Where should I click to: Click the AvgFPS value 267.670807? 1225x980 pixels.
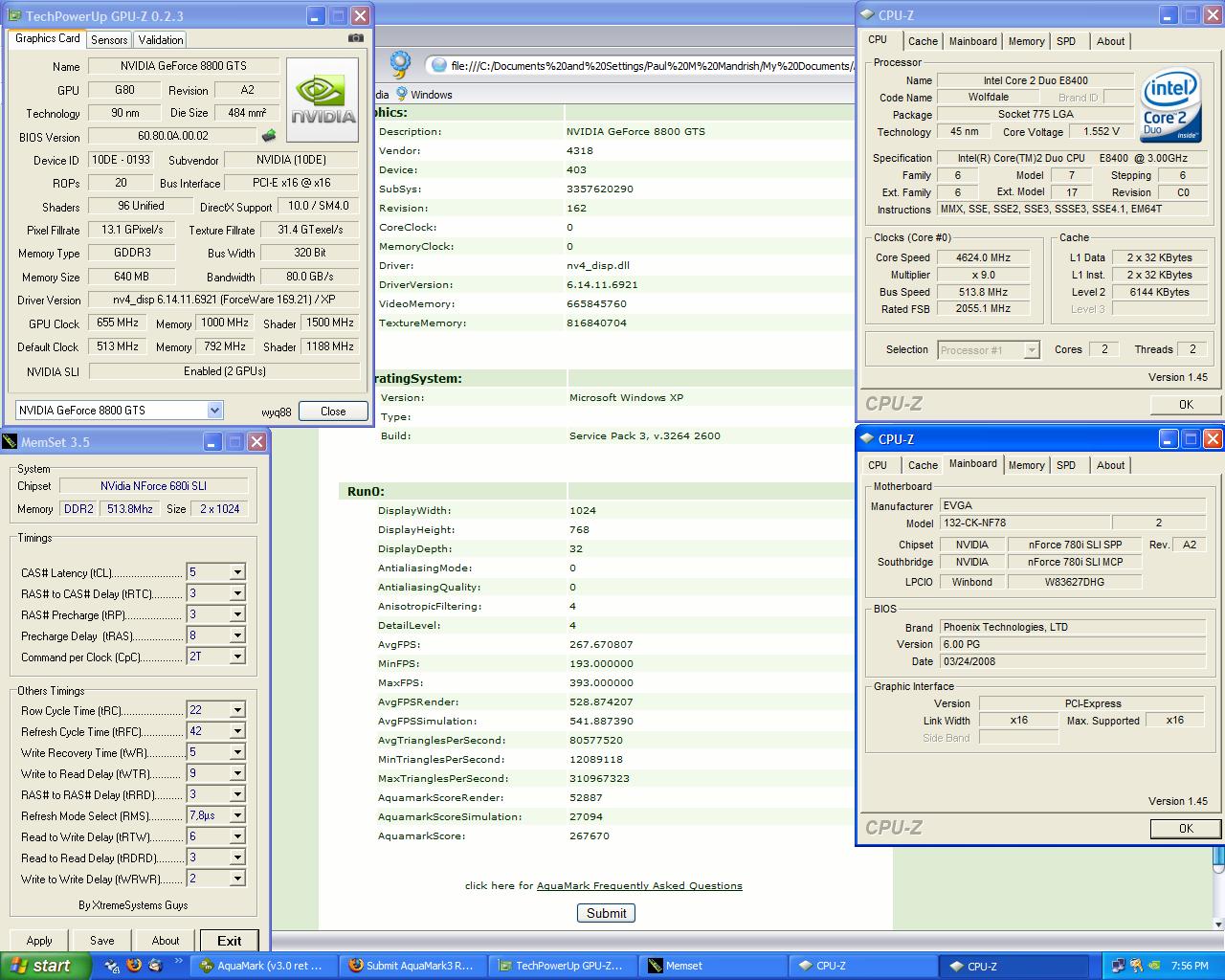pos(601,644)
